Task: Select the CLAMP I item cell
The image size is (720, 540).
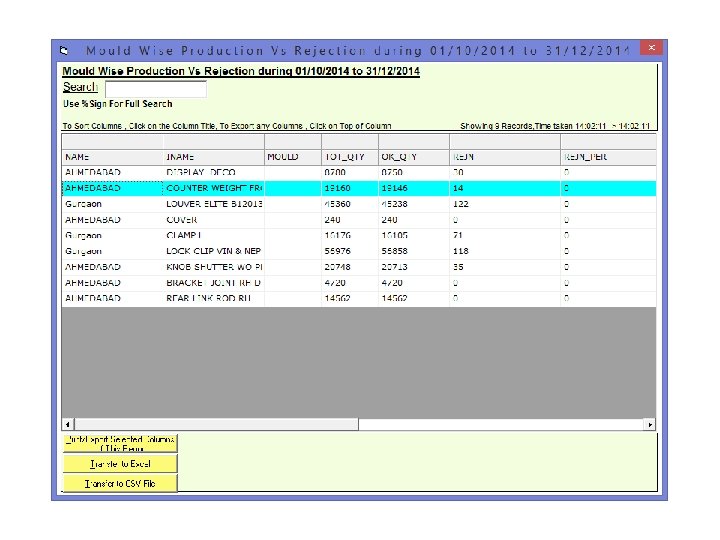Action: click(214, 236)
